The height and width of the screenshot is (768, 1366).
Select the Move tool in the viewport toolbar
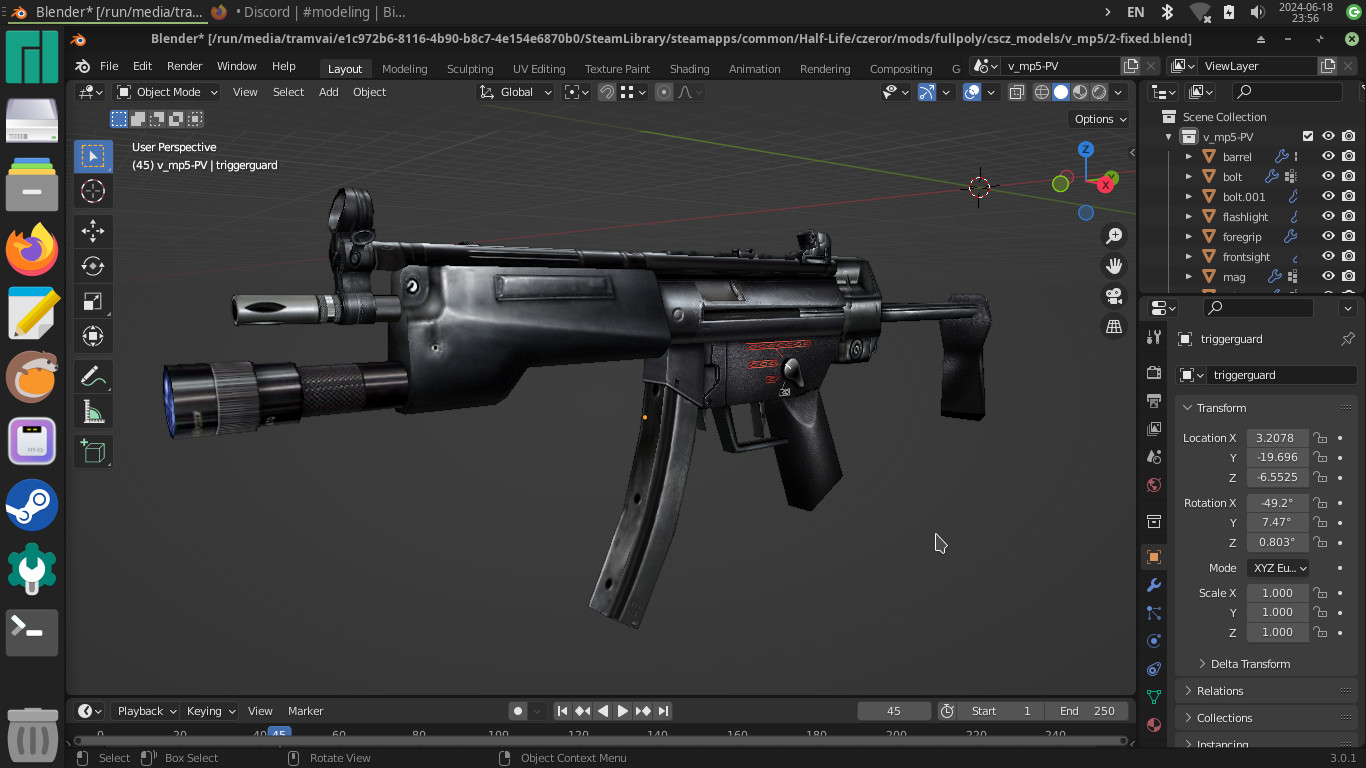(93, 231)
